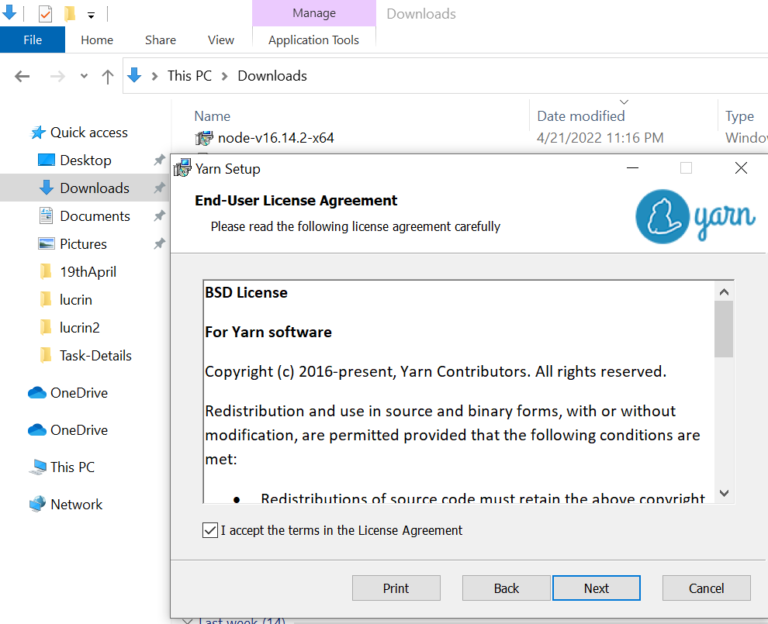Click the Yarn cat logo
The width and height of the screenshot is (768, 624).
coord(663,216)
